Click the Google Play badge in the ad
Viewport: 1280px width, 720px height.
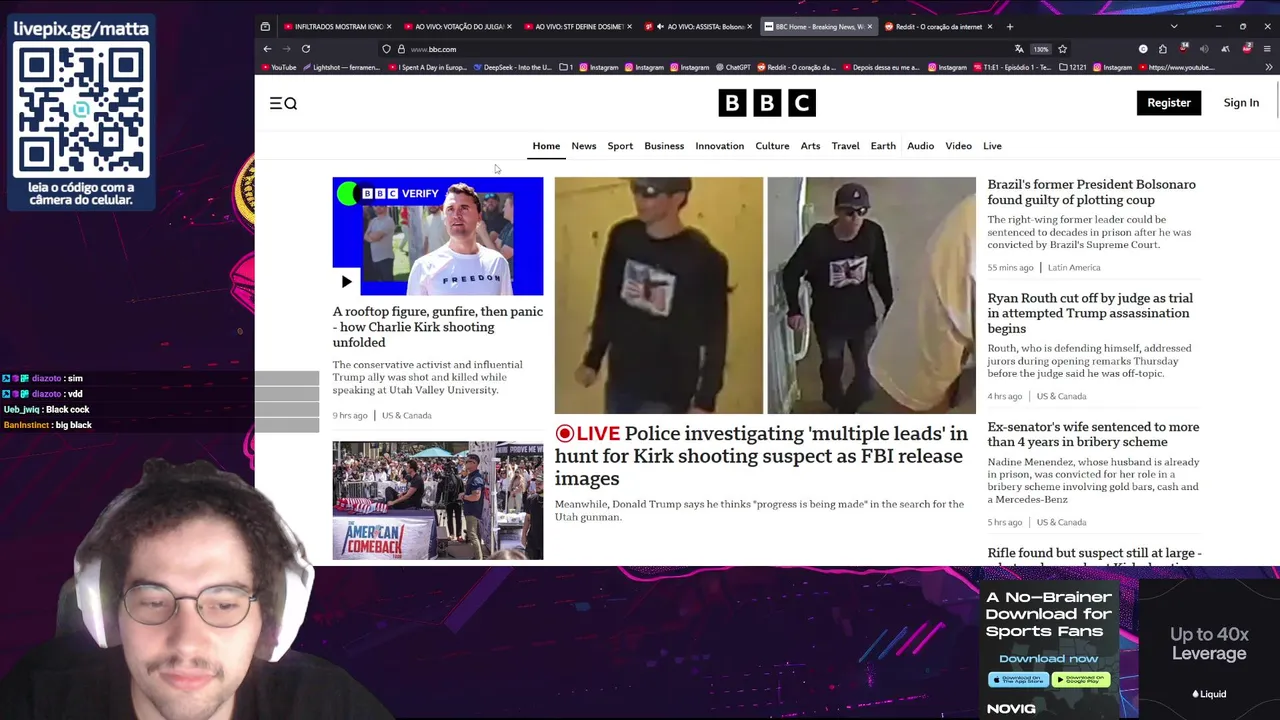[1081, 680]
